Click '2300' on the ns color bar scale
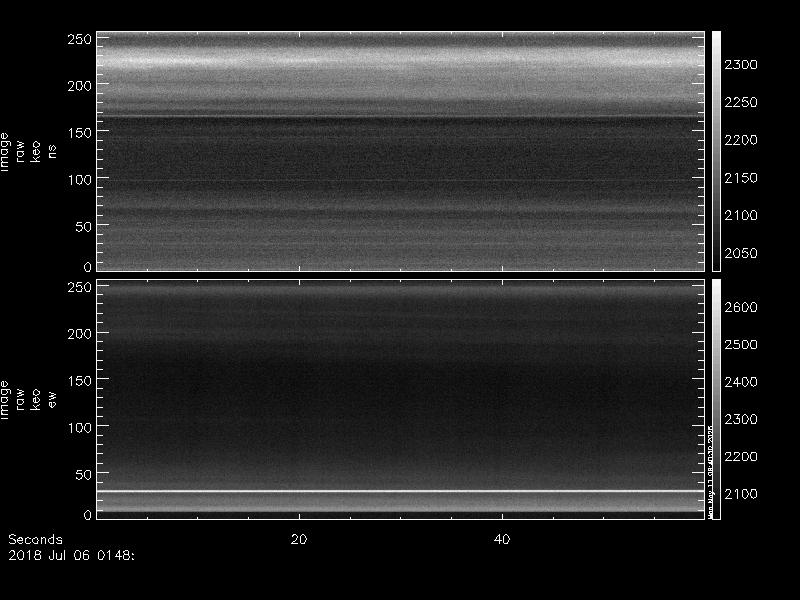The image size is (800, 600). coord(741,65)
